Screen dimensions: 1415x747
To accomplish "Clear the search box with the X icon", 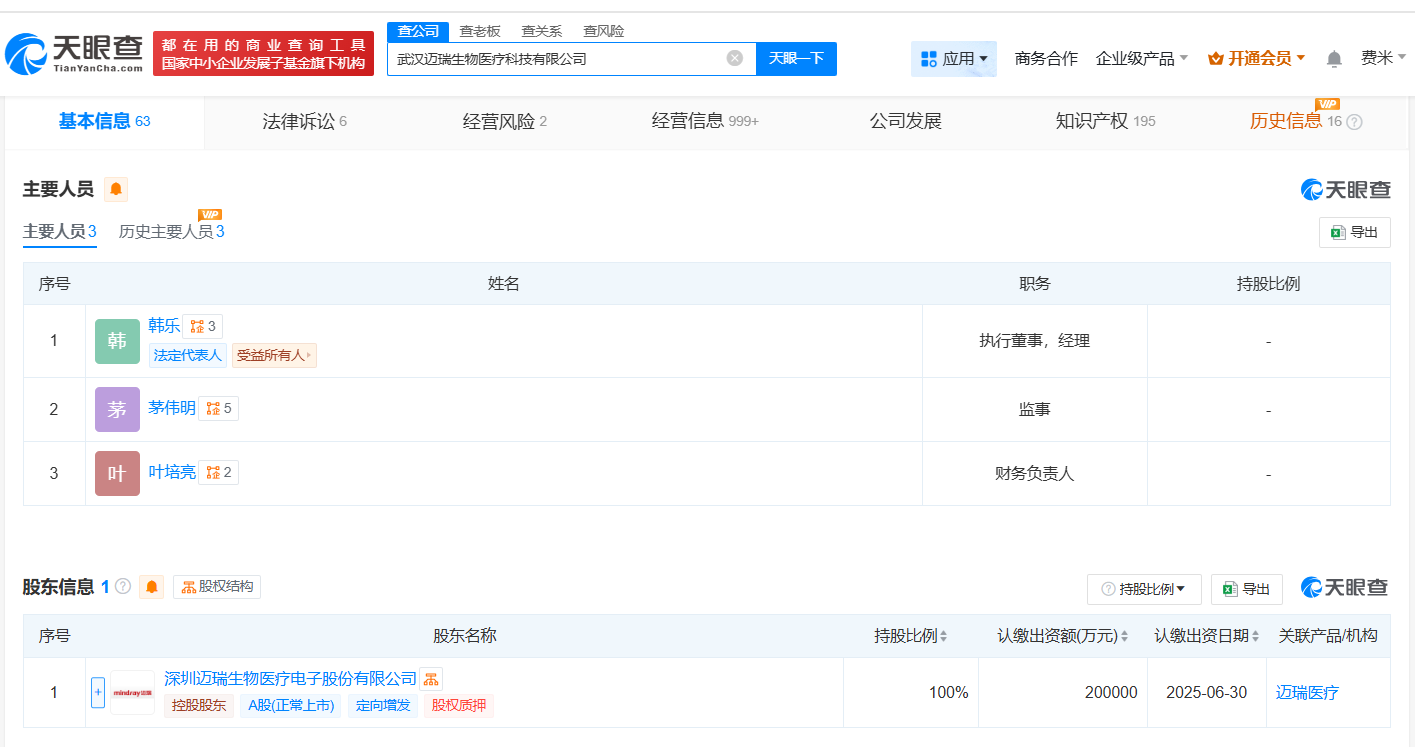I will tap(735, 58).
